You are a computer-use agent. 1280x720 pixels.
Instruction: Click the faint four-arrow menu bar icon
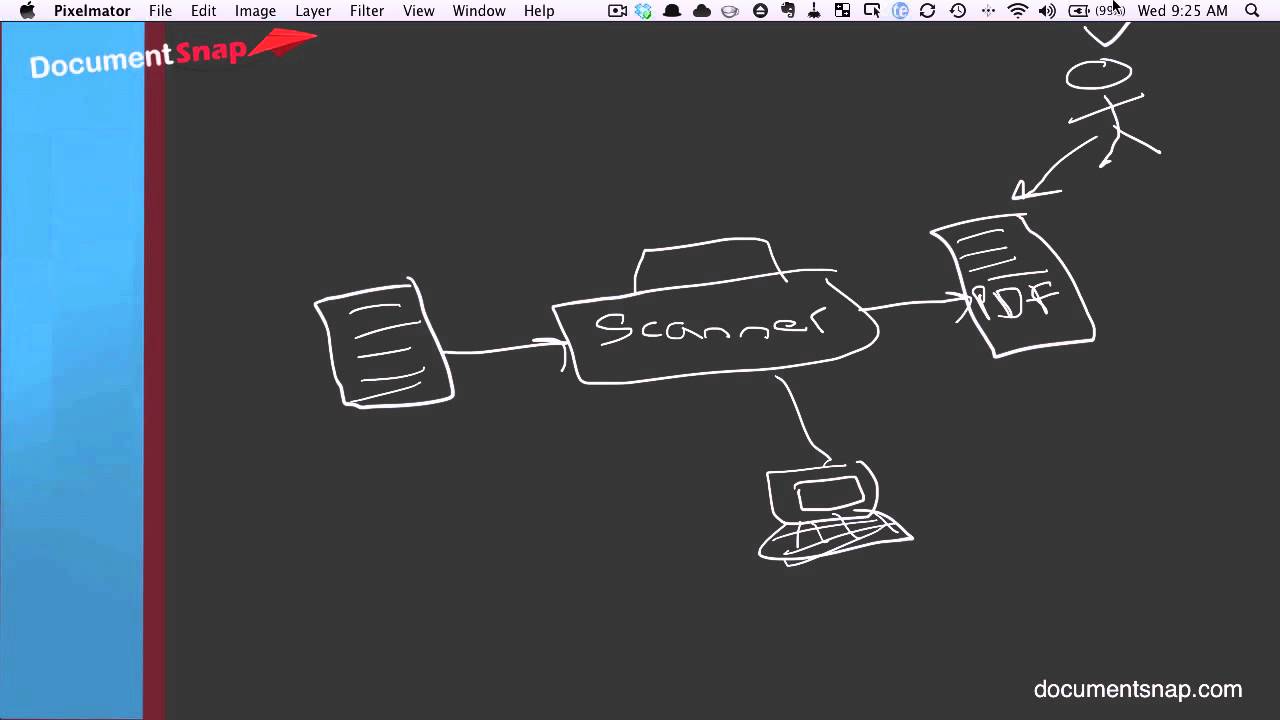[988, 11]
